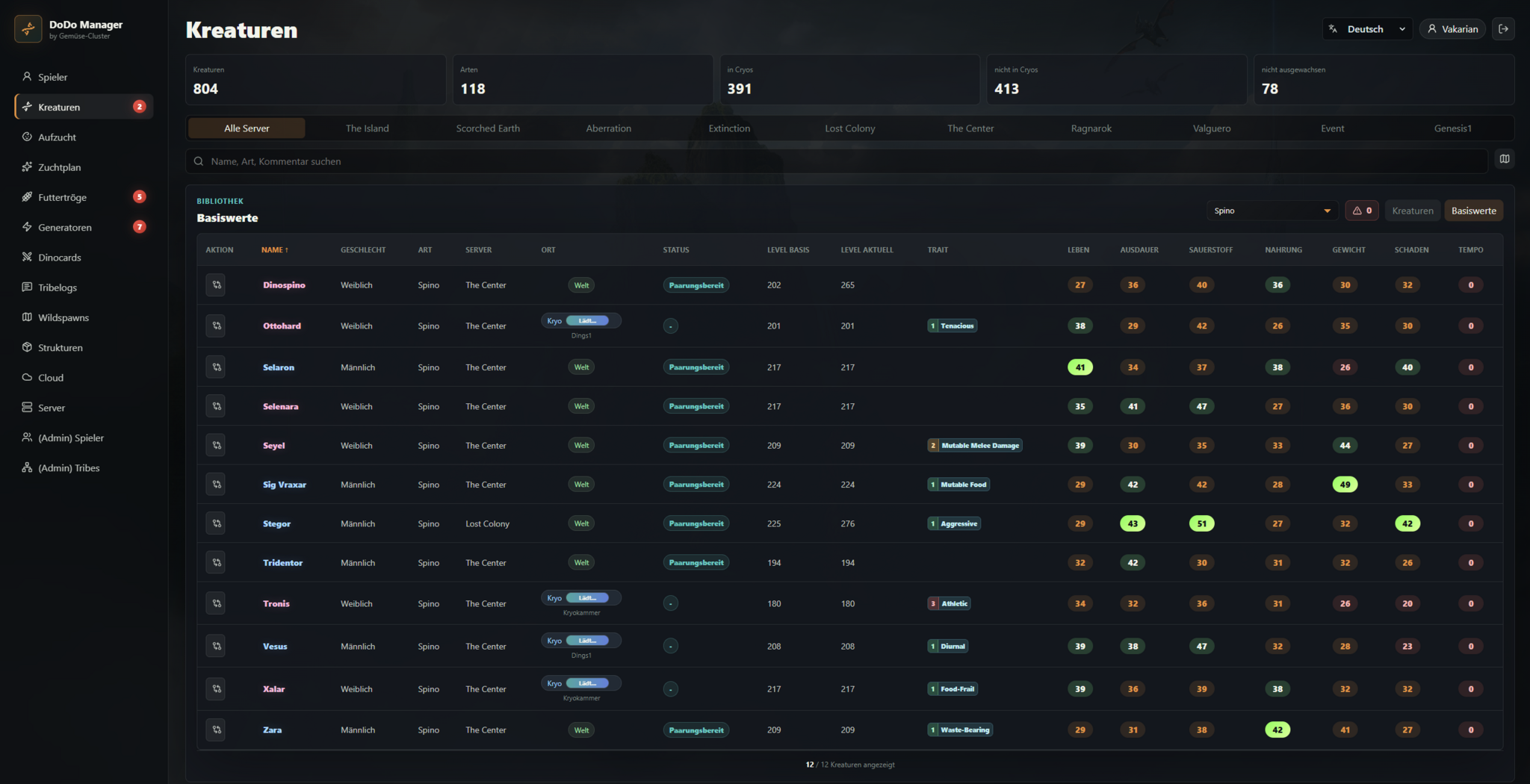
Task: Open the Spieler sidebar section
Action: tap(84, 77)
